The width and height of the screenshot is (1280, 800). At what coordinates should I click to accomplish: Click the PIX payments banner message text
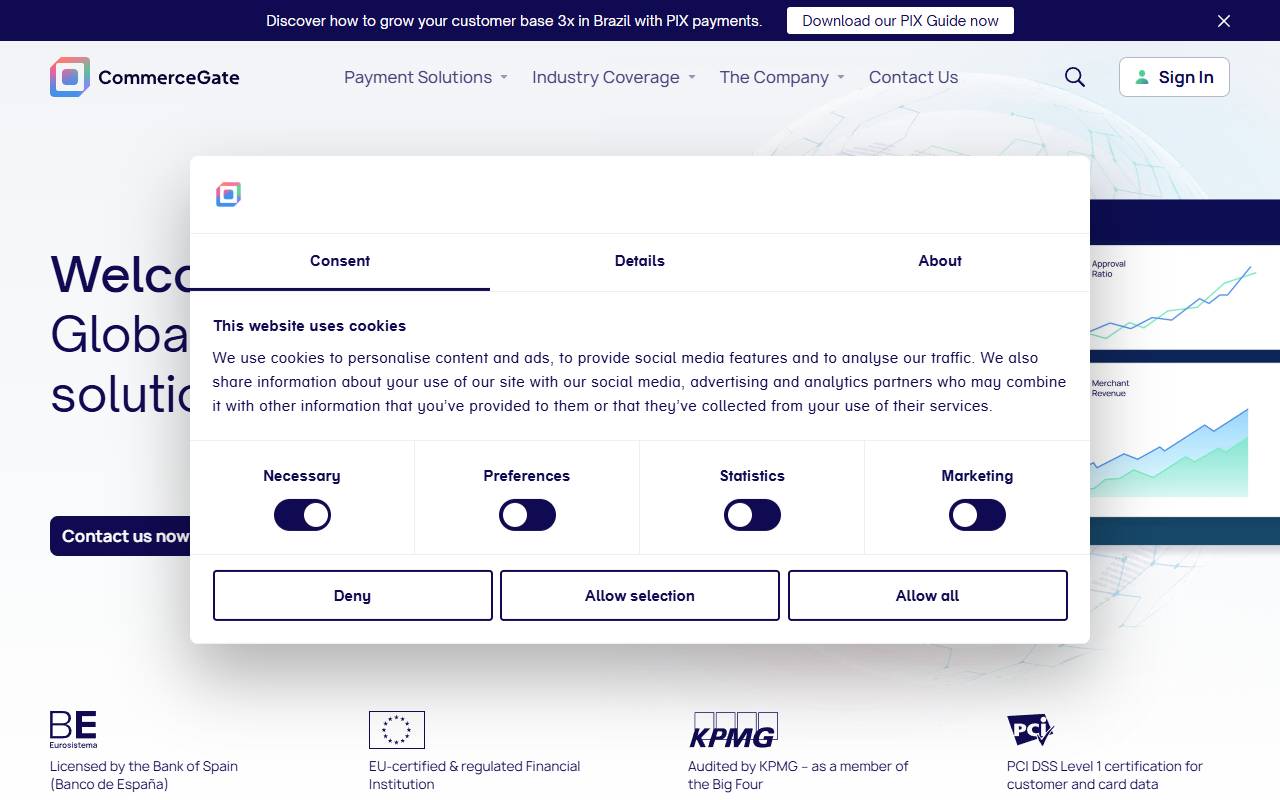coord(514,21)
